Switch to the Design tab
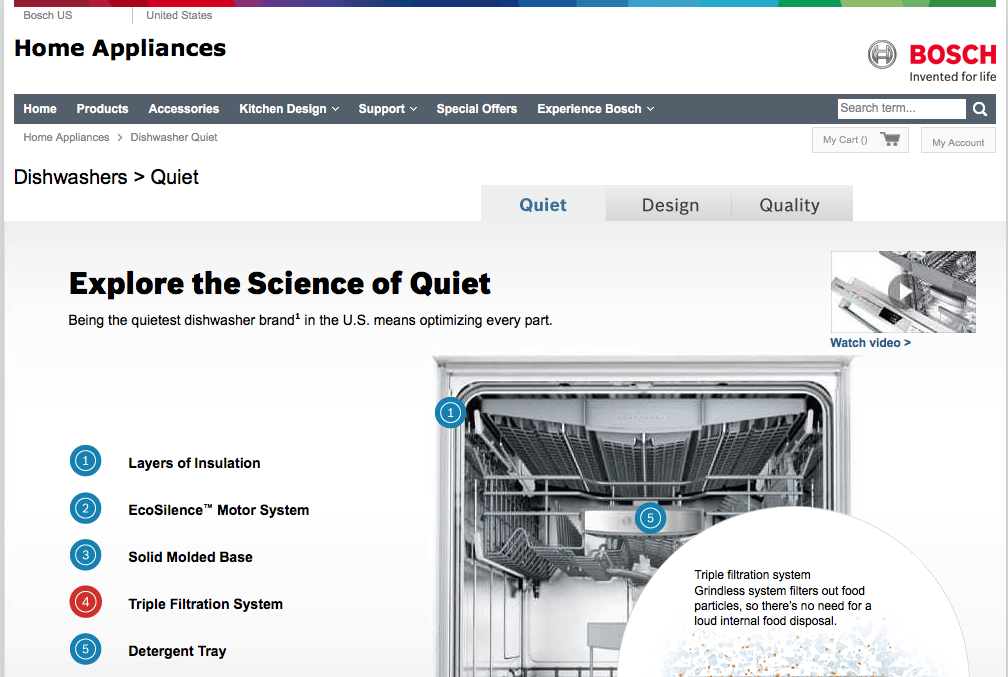This screenshot has height=677, width=1008. pos(669,204)
